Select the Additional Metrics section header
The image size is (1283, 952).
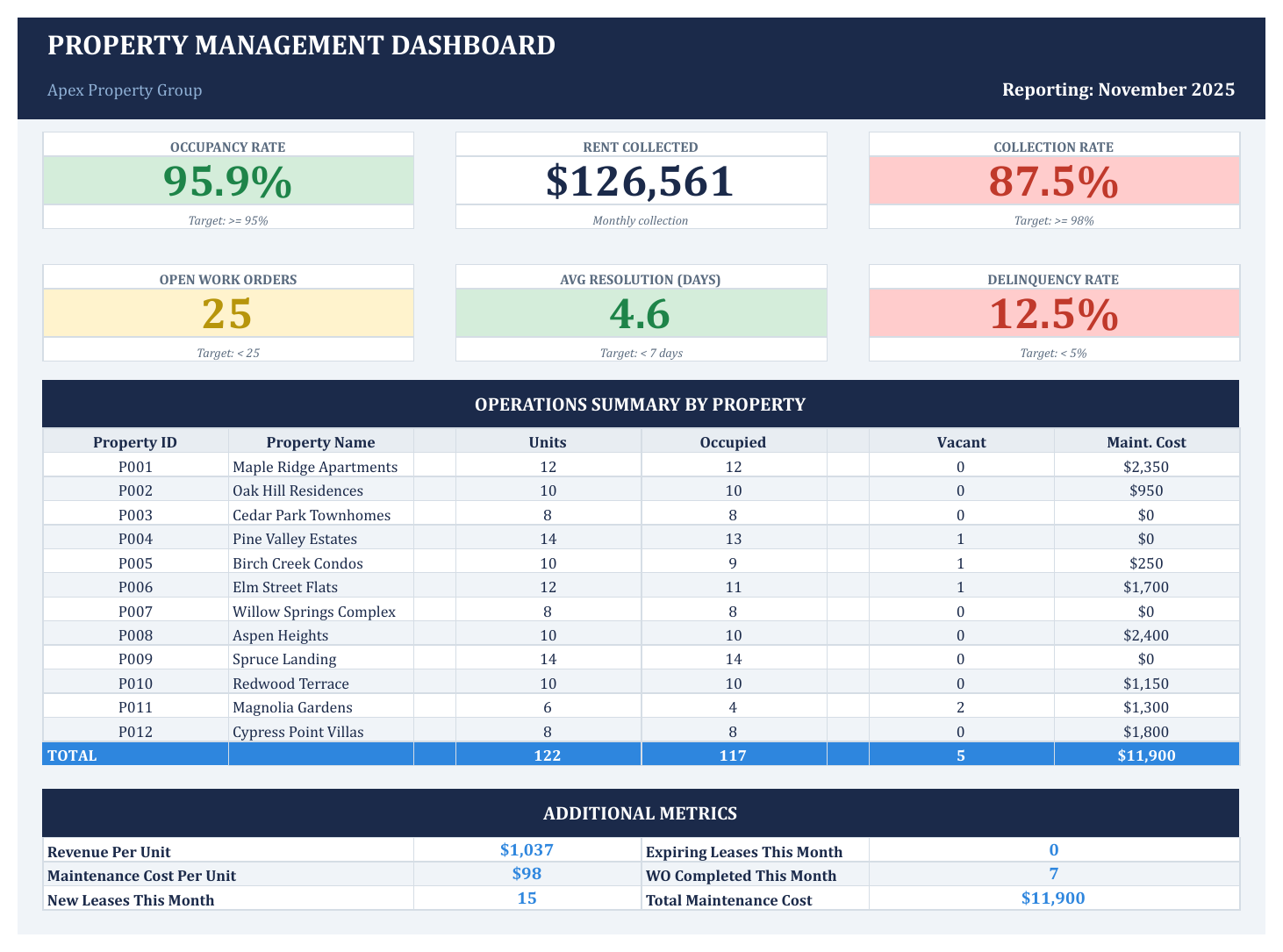(641, 812)
